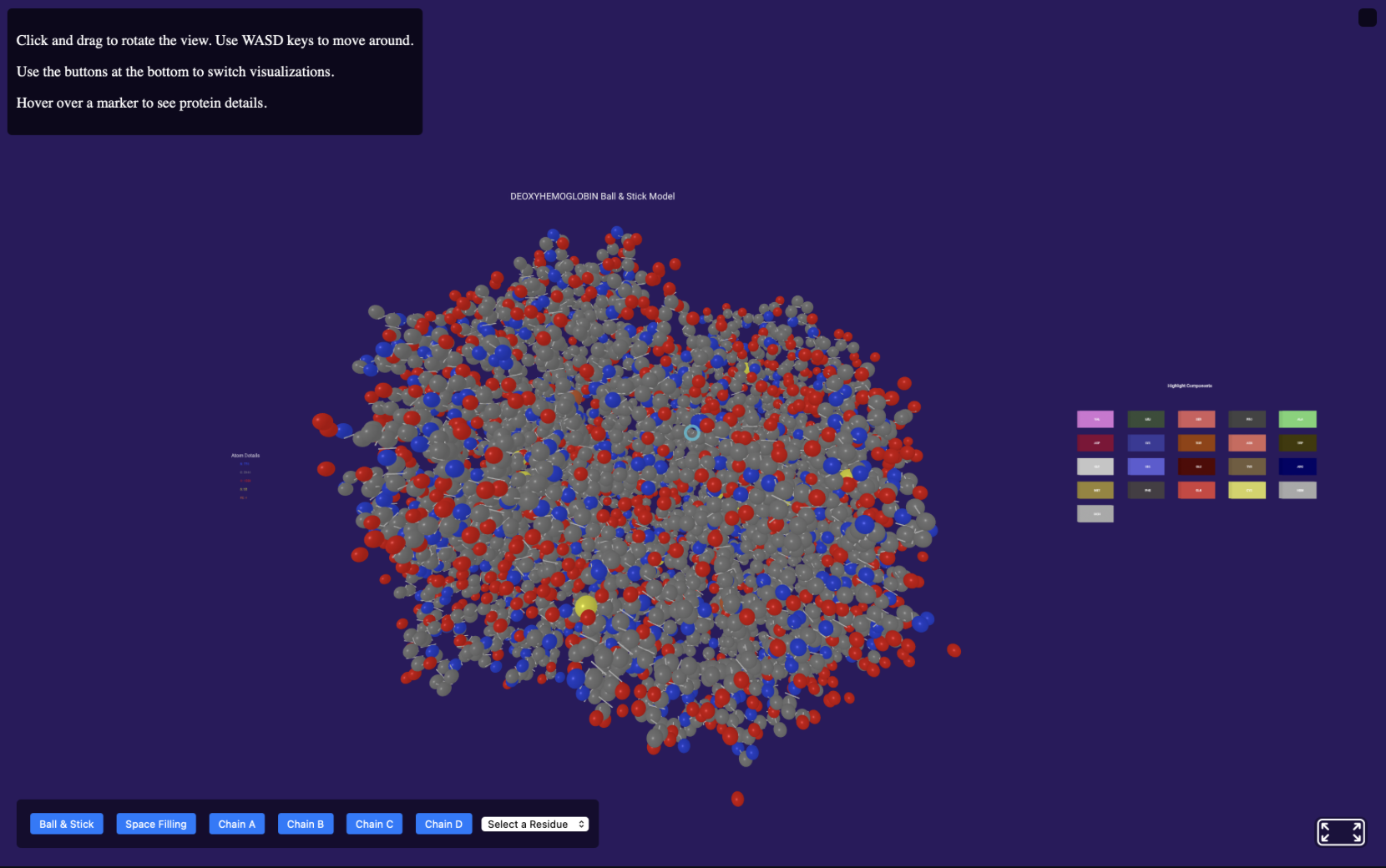The image size is (1386, 868).
Task: Toggle the GLY highlight in the legend
Action: pyautogui.click(x=1095, y=466)
